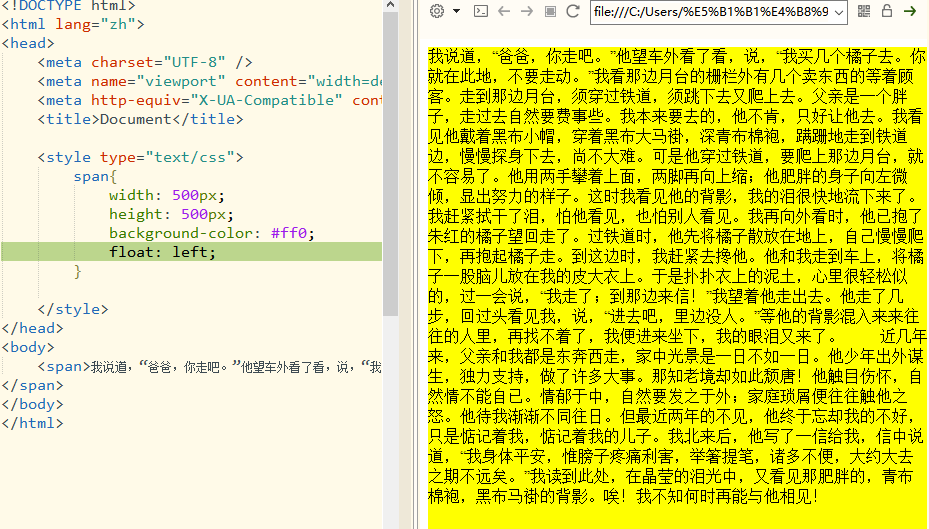
Task: Open the preview settings gear
Action: (x=437, y=11)
